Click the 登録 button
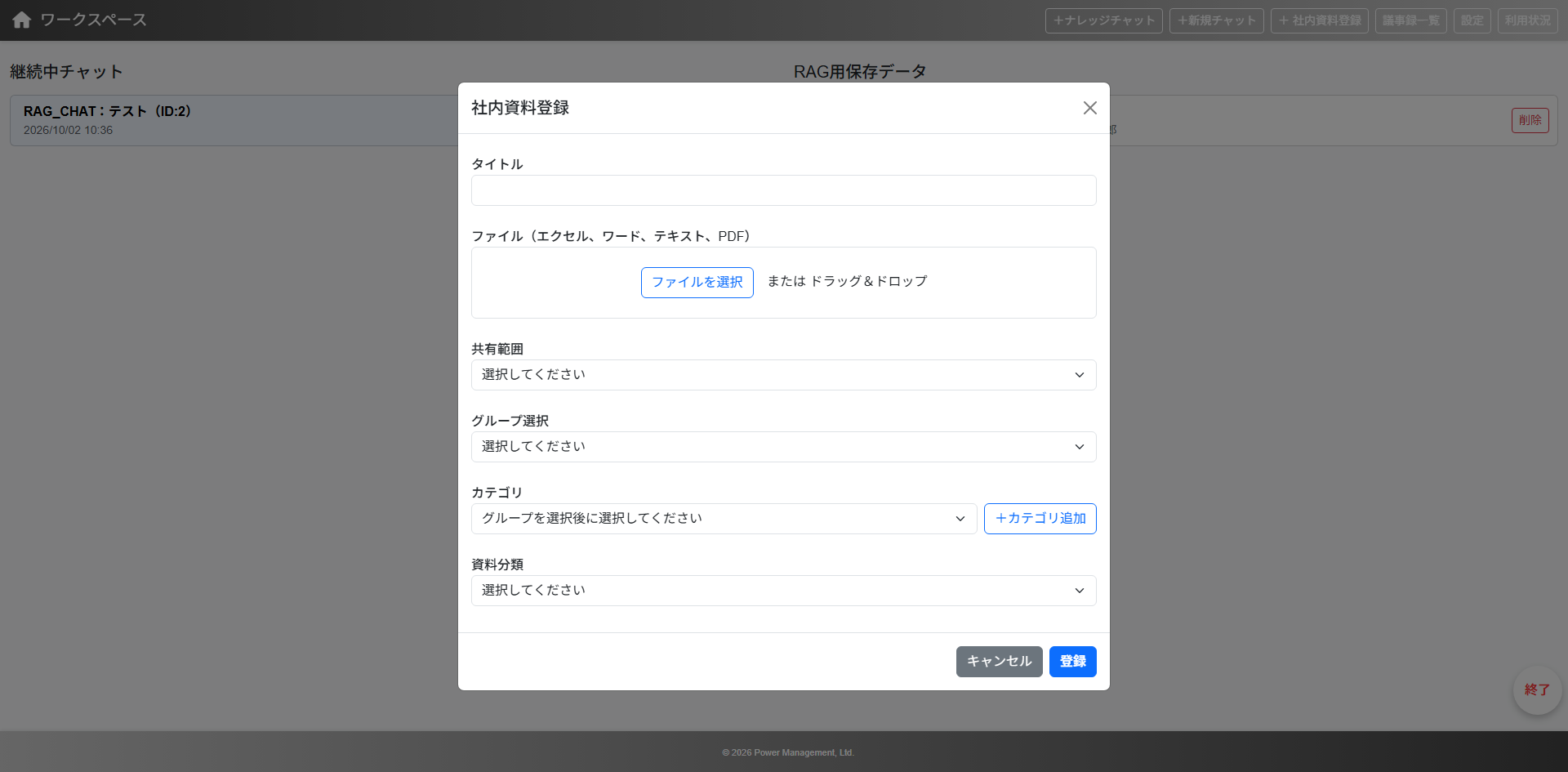 pos(1072,662)
